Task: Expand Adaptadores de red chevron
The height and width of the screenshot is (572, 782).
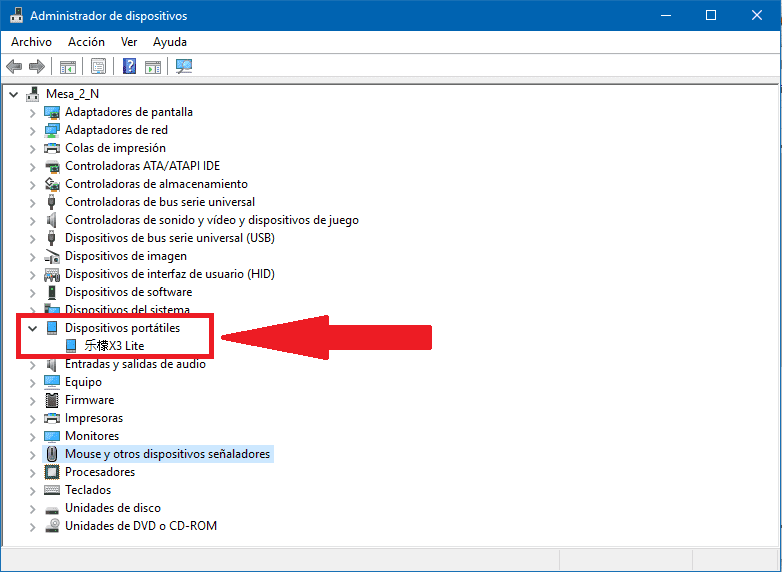Action: point(32,131)
